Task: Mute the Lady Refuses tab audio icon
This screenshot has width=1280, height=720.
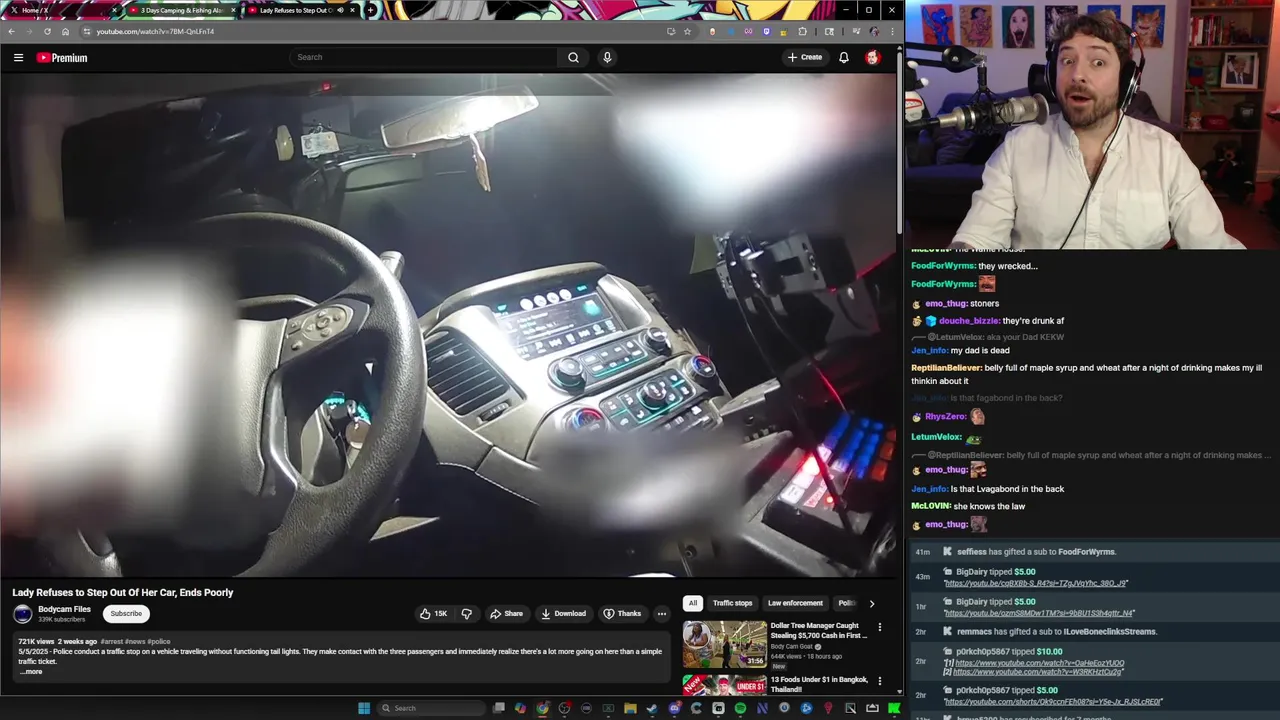Action: (340, 10)
